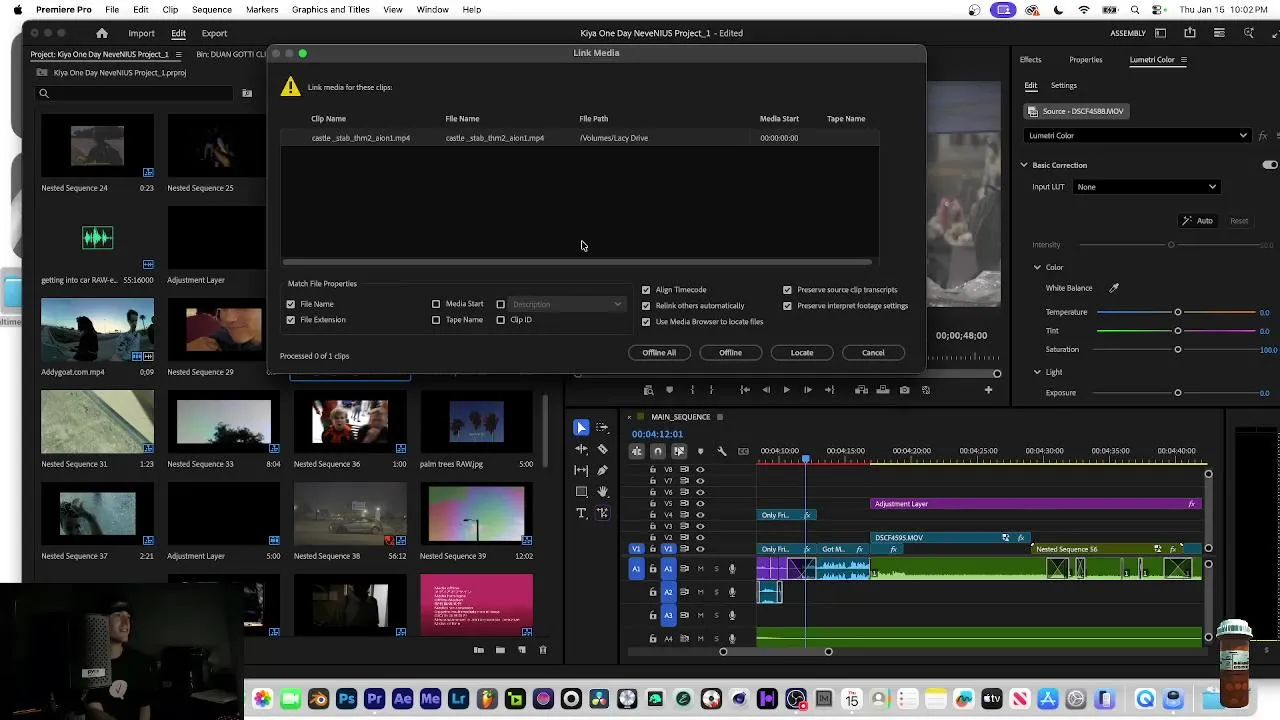Hide track V4 with its eye icon
Image resolution: width=1280 pixels, height=720 pixels.
[700, 515]
